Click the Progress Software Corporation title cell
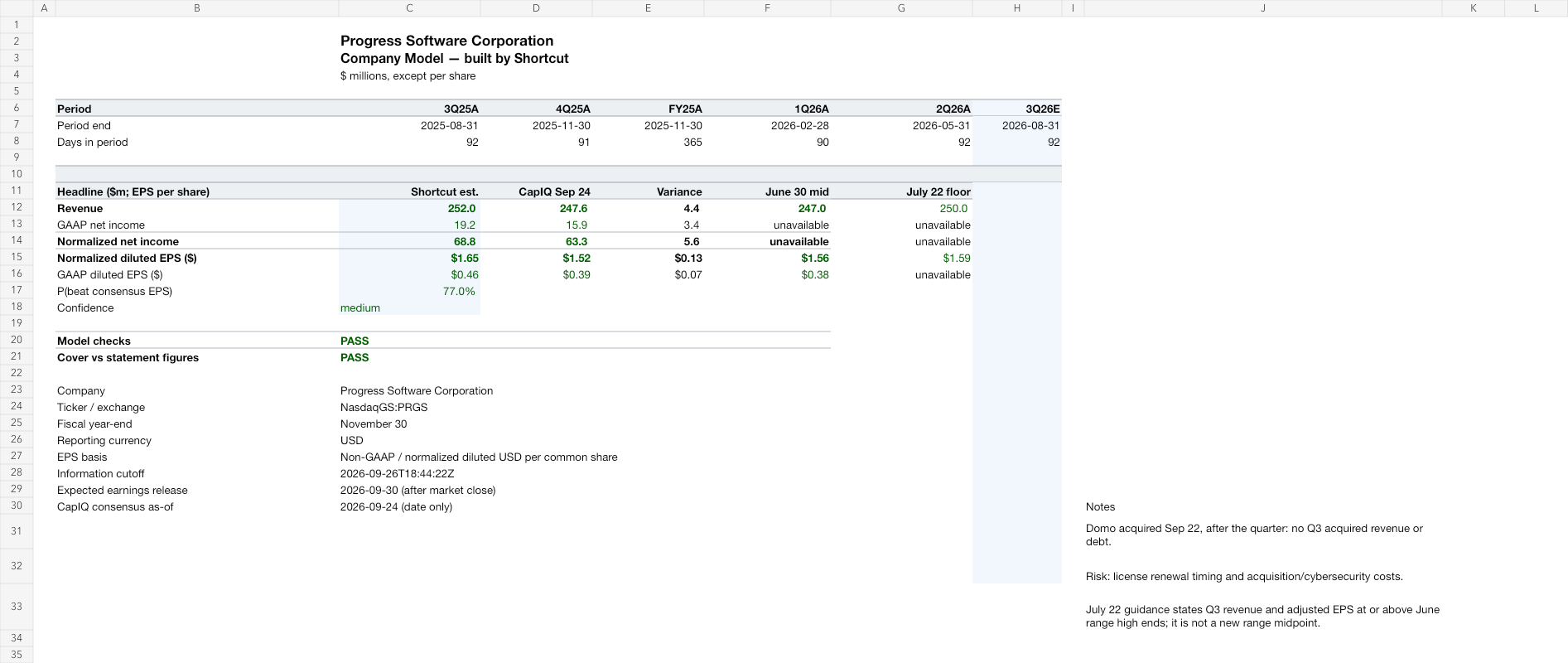The width and height of the screenshot is (1568, 663). 446,41
